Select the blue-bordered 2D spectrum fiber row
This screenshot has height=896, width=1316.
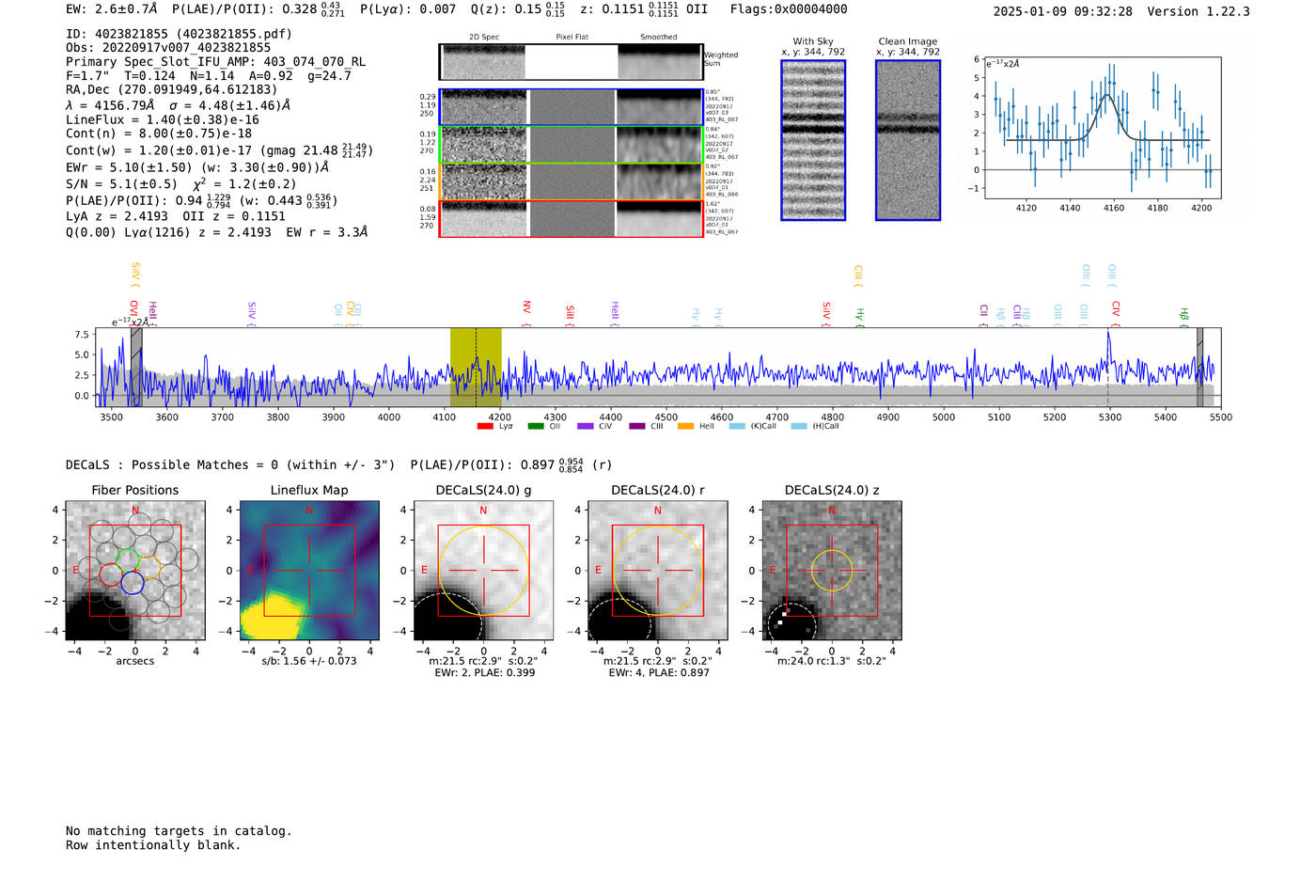[571, 107]
